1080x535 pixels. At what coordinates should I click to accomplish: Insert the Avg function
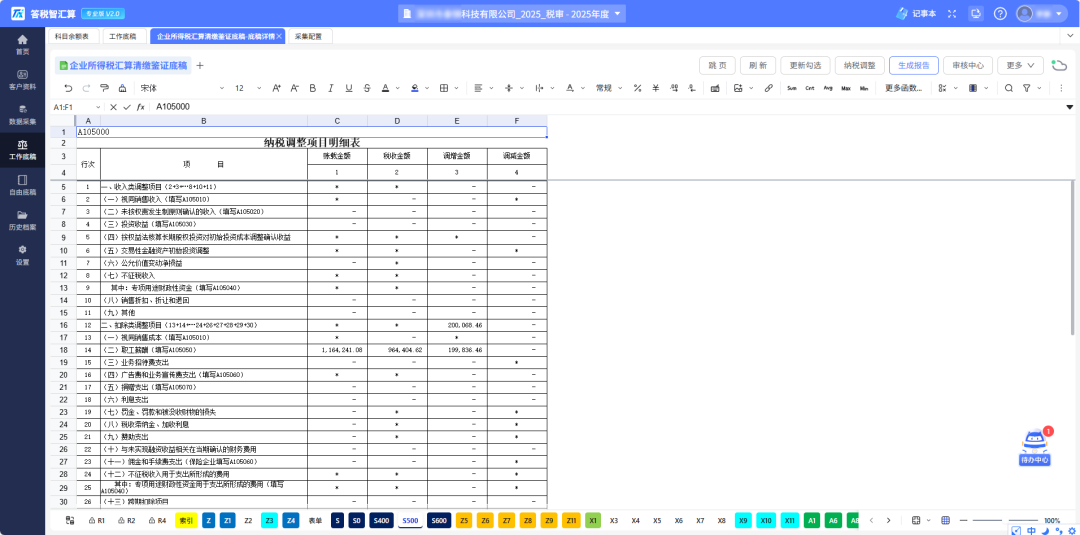click(x=828, y=88)
